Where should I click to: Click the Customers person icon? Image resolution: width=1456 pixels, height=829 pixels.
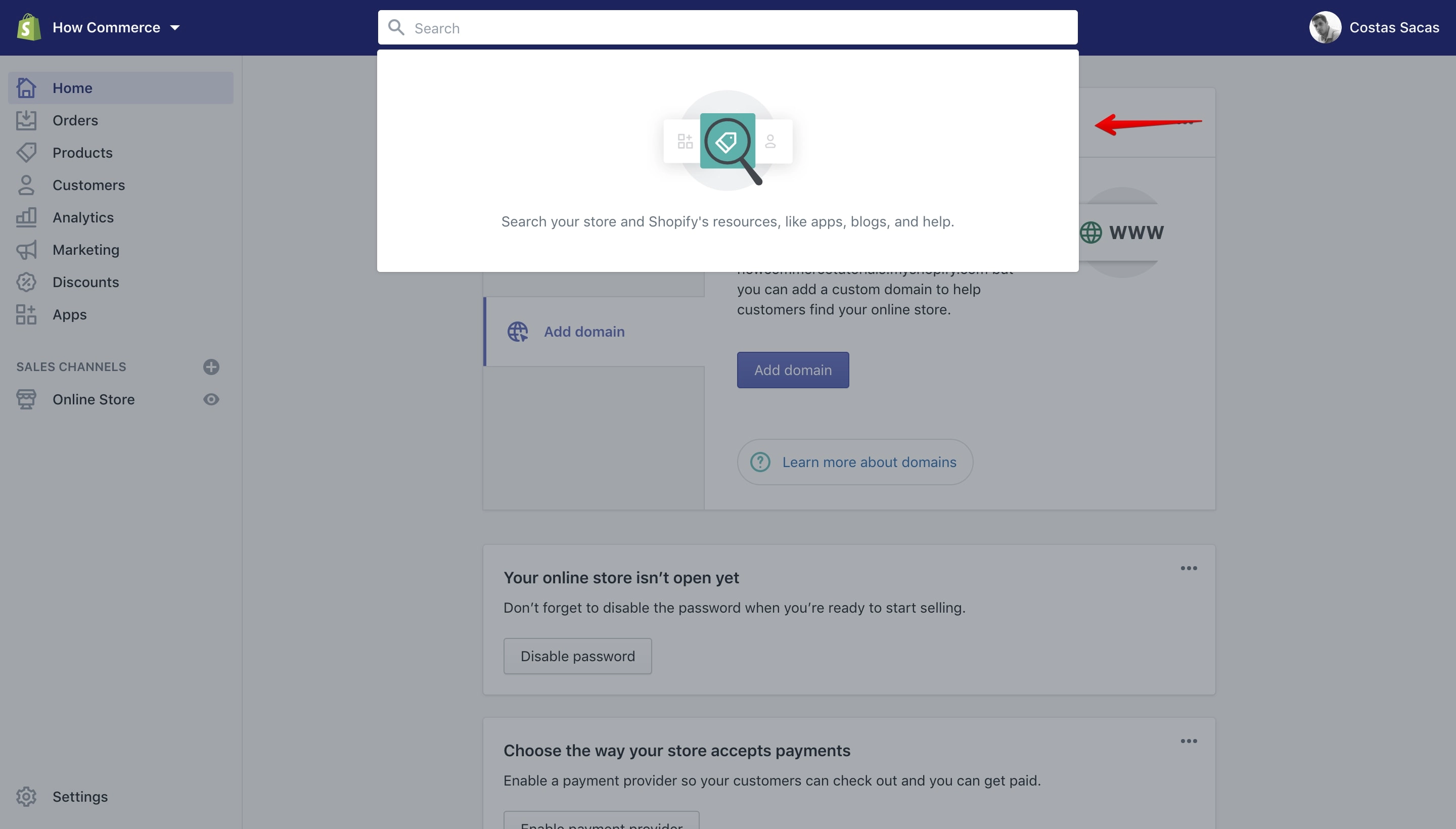point(26,185)
